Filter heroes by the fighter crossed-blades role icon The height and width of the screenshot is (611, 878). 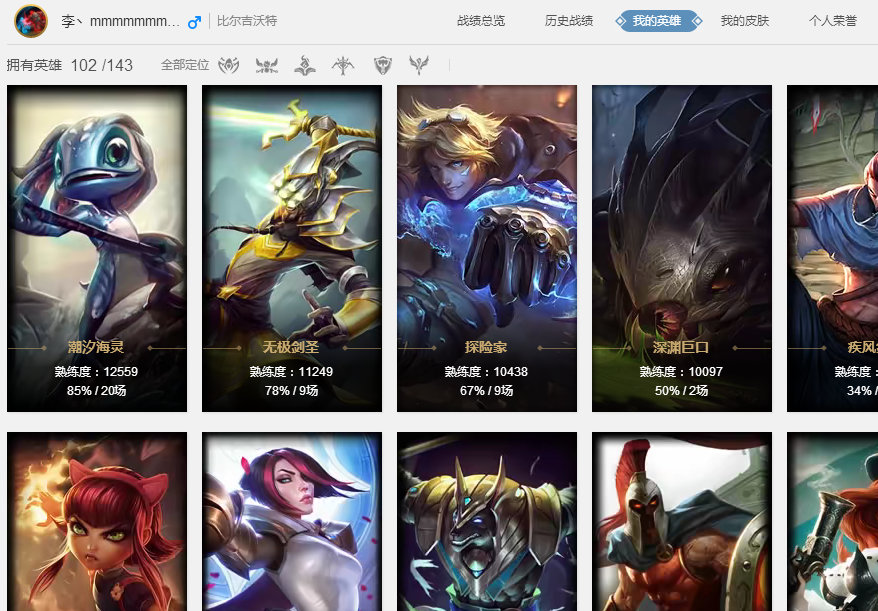tap(267, 66)
